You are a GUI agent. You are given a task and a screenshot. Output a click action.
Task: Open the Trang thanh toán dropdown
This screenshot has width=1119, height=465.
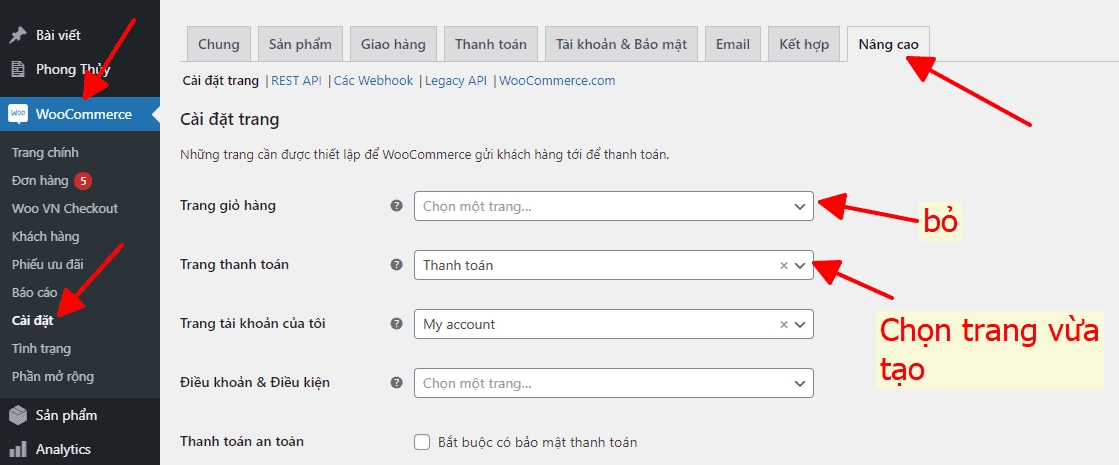point(614,265)
